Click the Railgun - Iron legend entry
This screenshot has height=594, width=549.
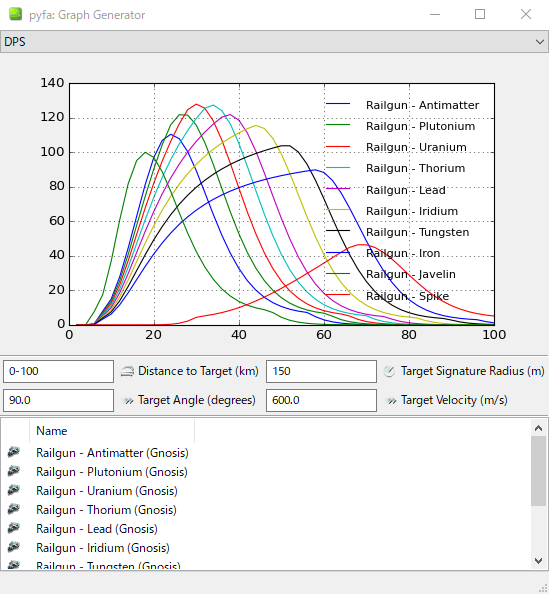[x=383, y=253]
